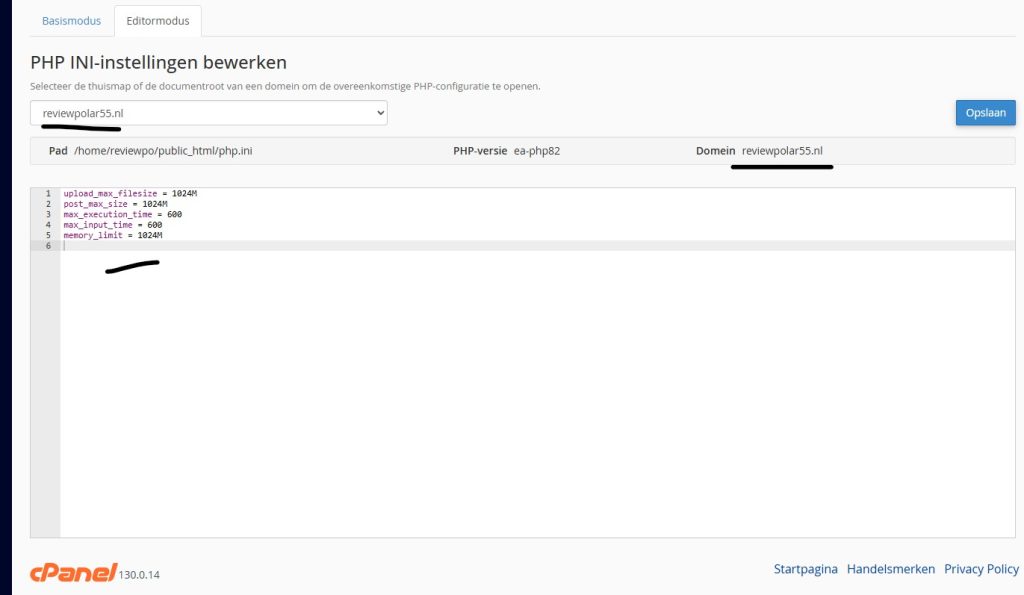The height and width of the screenshot is (595, 1024).
Task: Click the memory_limit line in editor
Action: [x=112, y=235]
